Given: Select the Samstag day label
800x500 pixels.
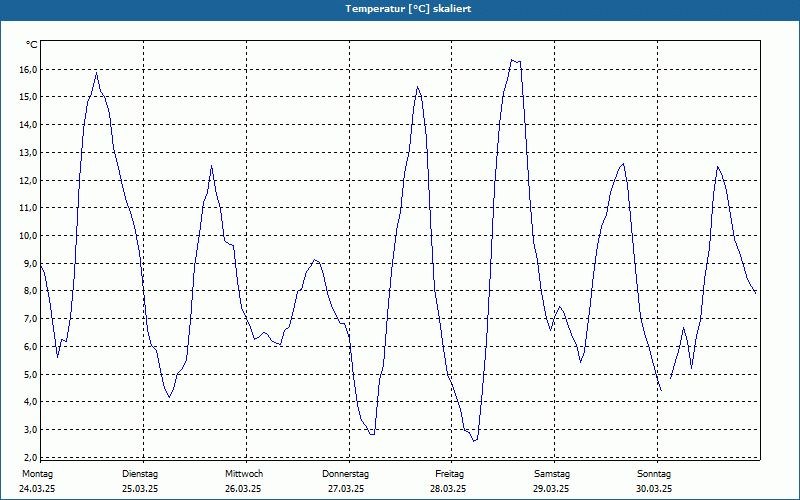Looking at the screenshot, I should [x=552, y=474].
